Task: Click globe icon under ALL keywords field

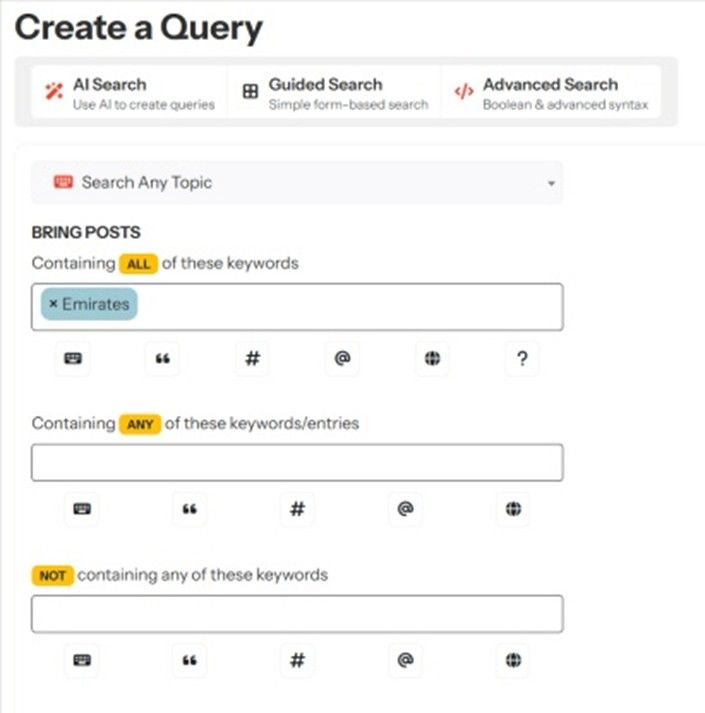Action: click(x=432, y=360)
